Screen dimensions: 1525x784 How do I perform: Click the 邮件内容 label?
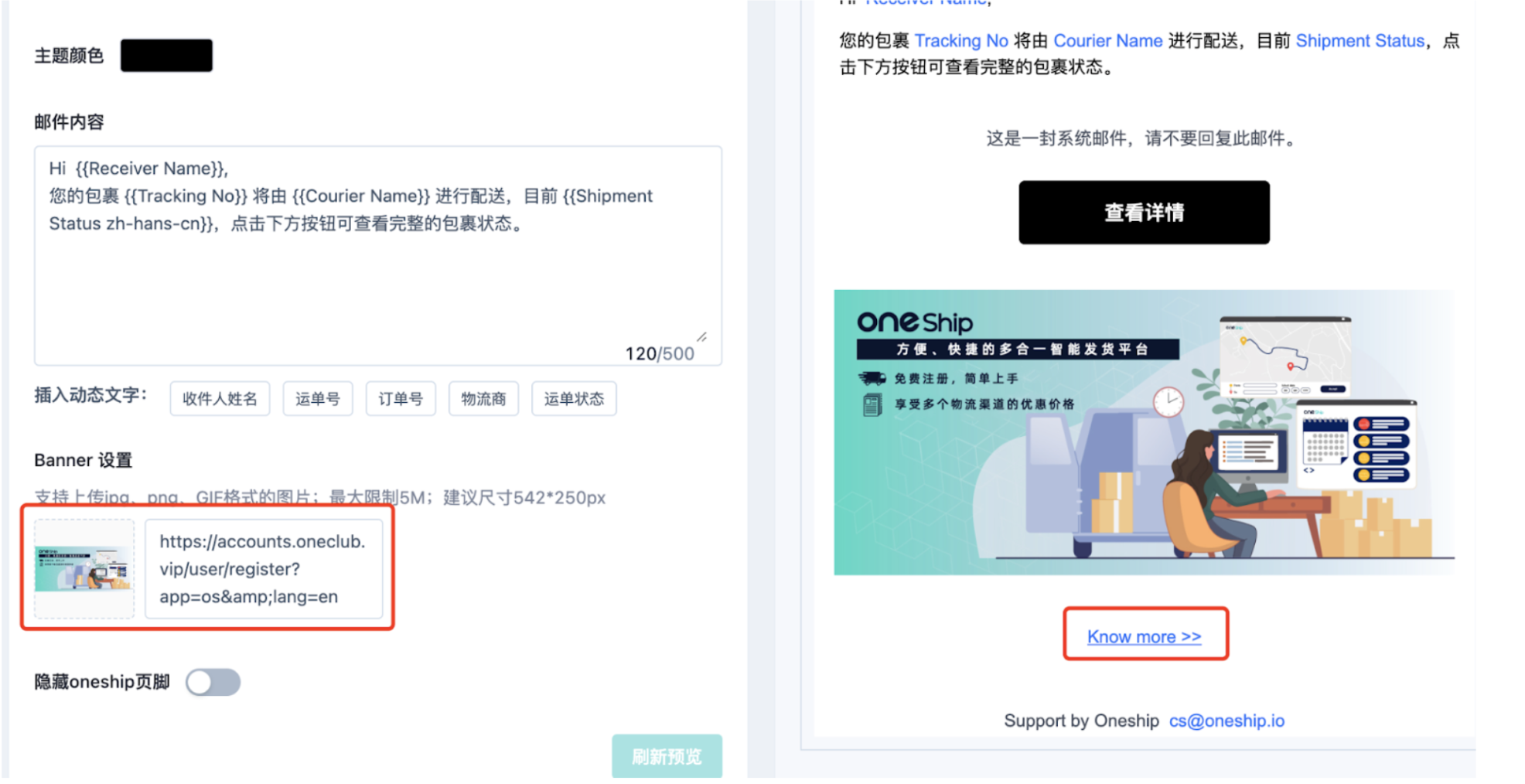(x=69, y=122)
